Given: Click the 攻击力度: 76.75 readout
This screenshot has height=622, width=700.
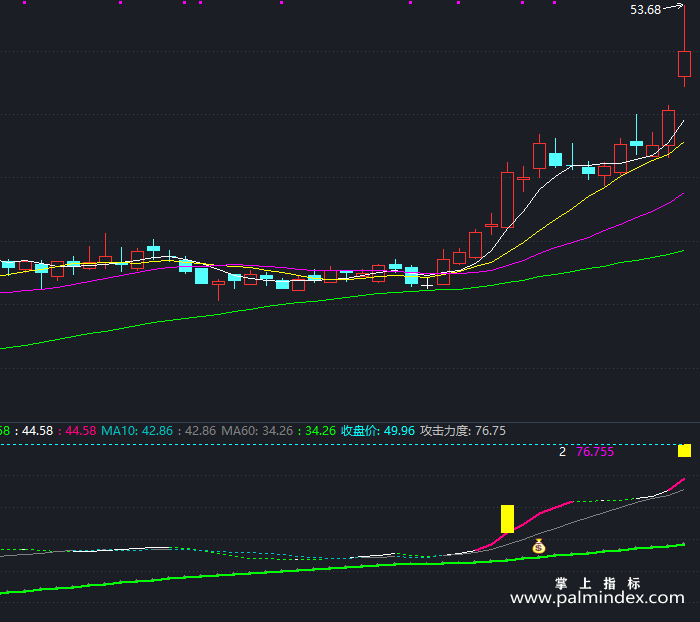Looking at the screenshot, I should (462, 431).
